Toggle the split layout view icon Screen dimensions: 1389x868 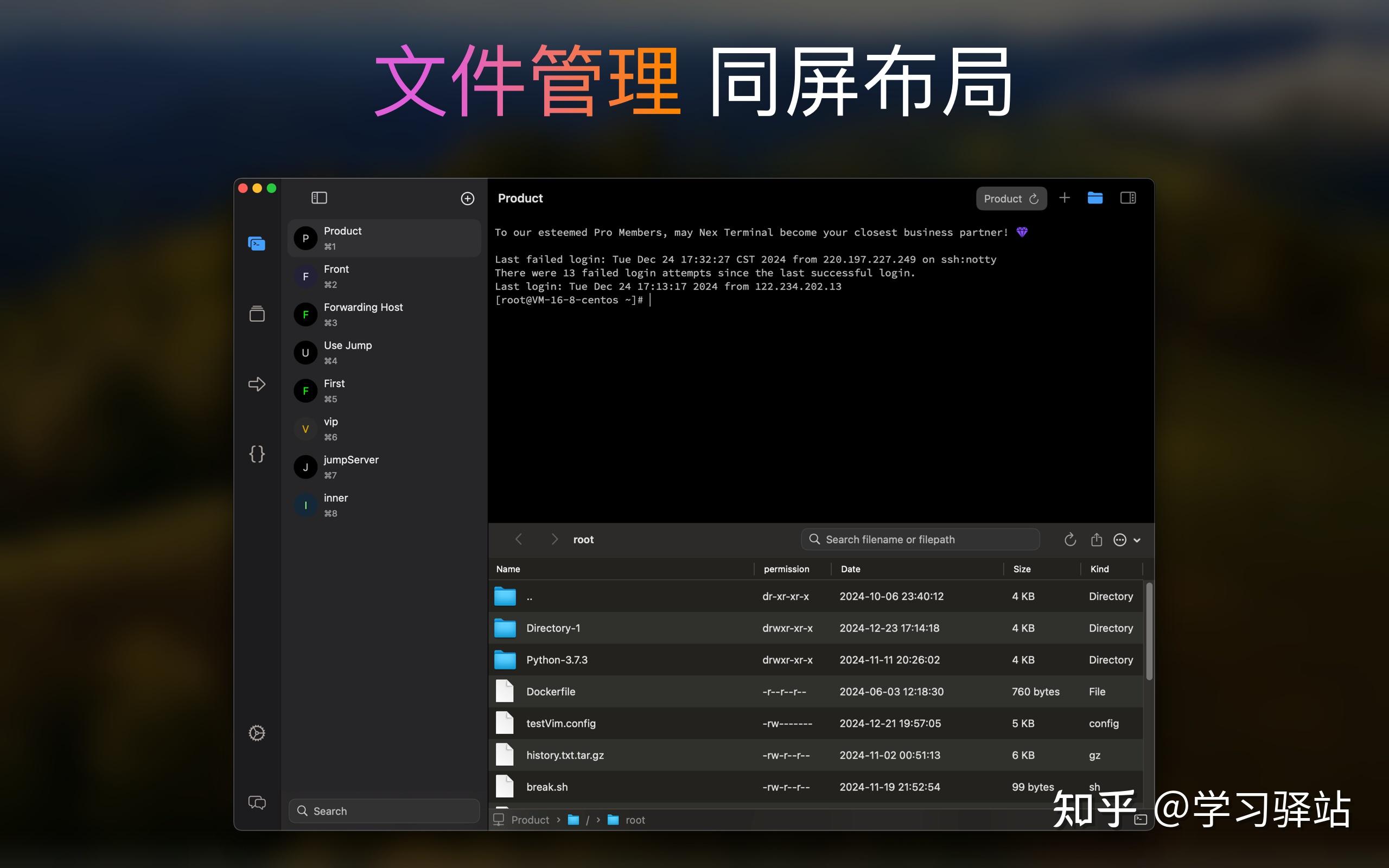coord(1127,197)
